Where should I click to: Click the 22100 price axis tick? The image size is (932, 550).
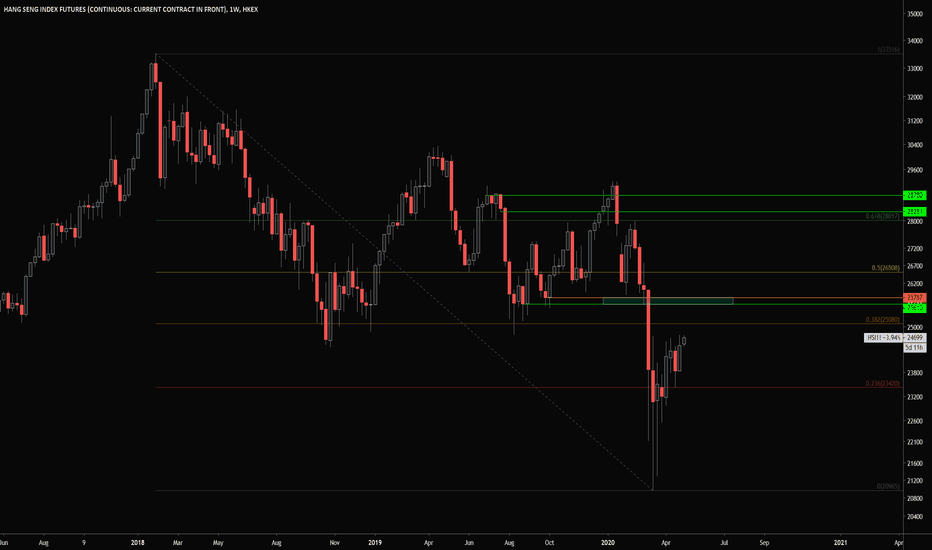914,442
